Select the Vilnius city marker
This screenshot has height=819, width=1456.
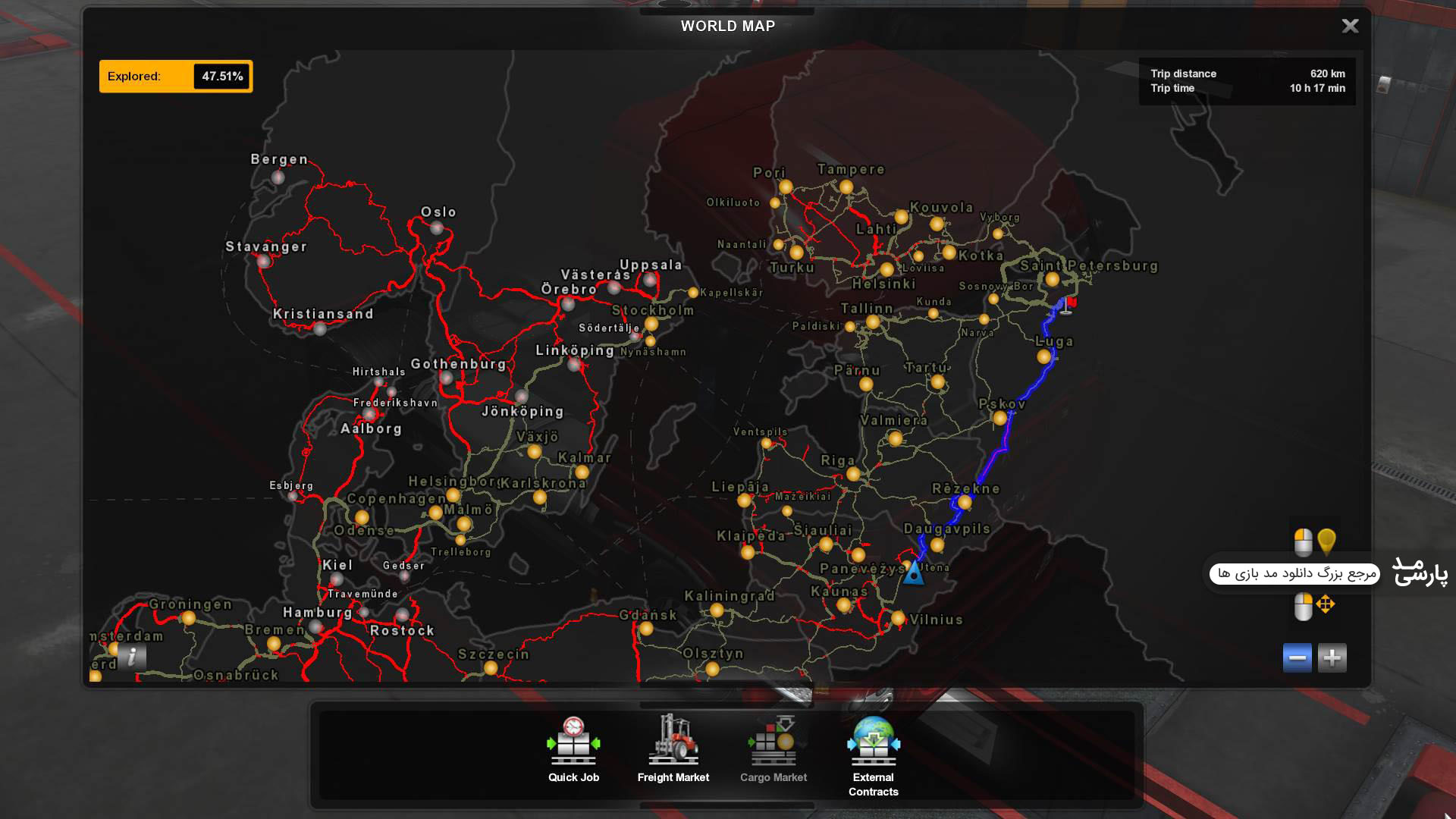click(x=899, y=619)
